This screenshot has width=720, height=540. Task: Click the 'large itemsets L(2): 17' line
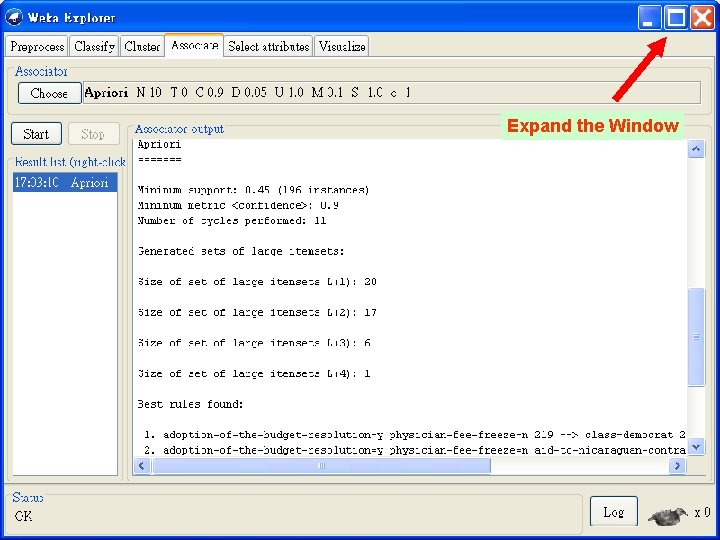tap(257, 312)
